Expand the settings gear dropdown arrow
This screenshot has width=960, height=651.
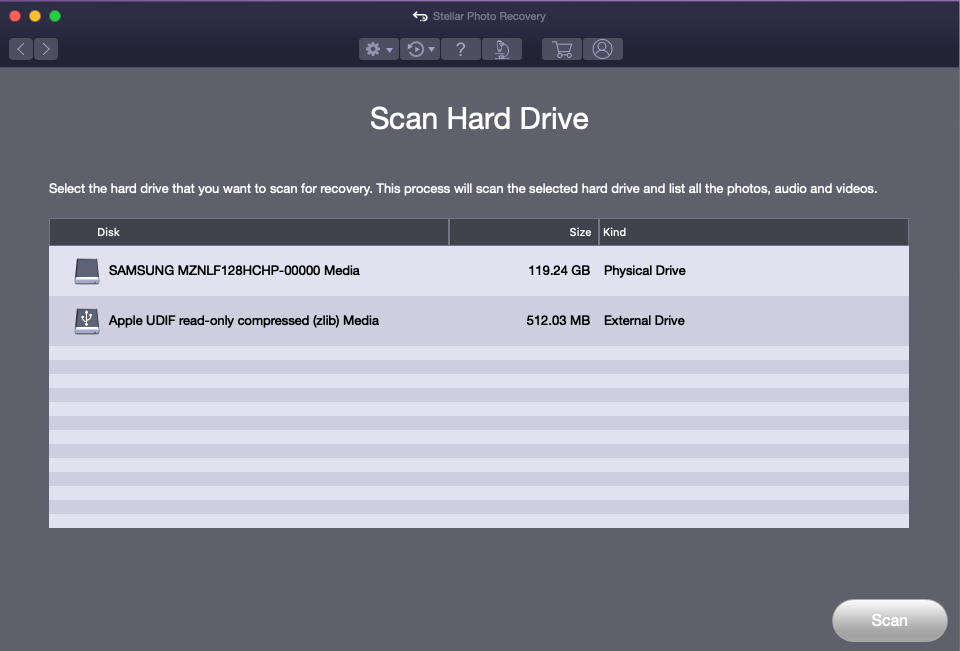click(389, 50)
